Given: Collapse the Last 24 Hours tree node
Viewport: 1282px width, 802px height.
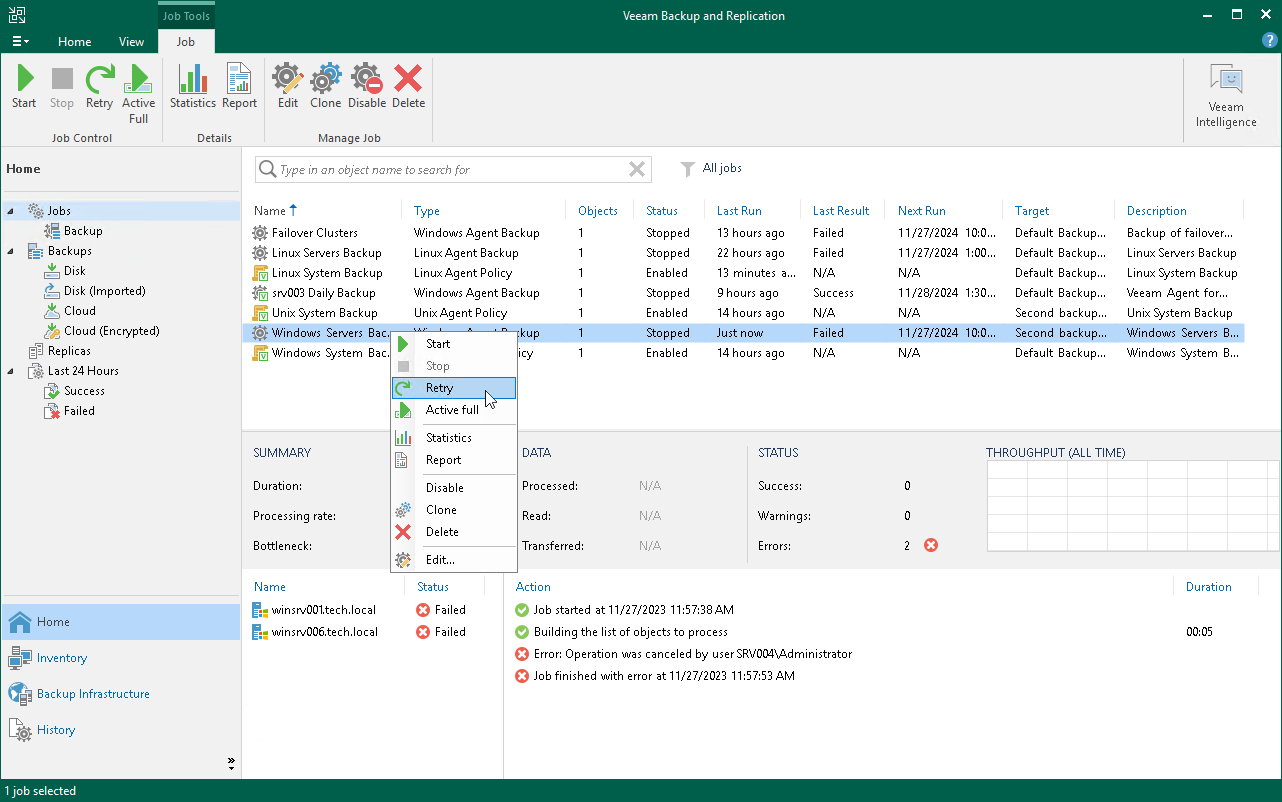Looking at the screenshot, I should point(11,371).
